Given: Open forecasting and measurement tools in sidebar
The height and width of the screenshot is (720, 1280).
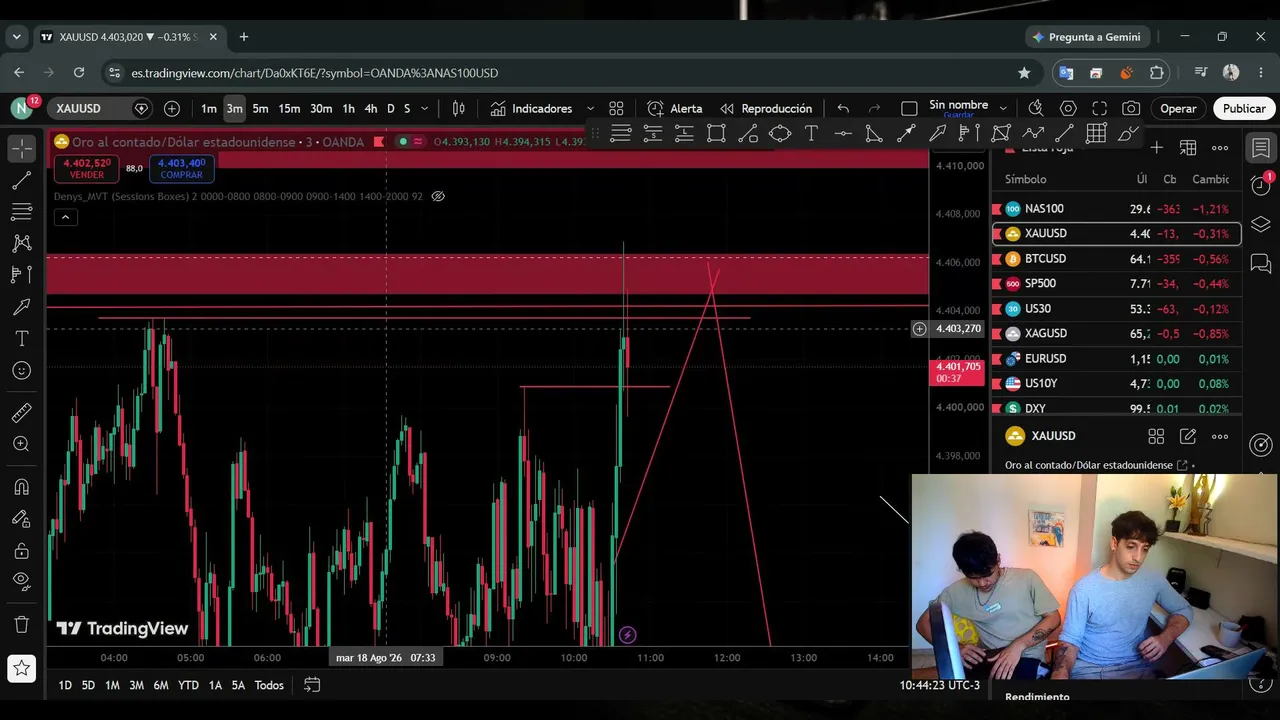Looking at the screenshot, I should (x=21, y=275).
